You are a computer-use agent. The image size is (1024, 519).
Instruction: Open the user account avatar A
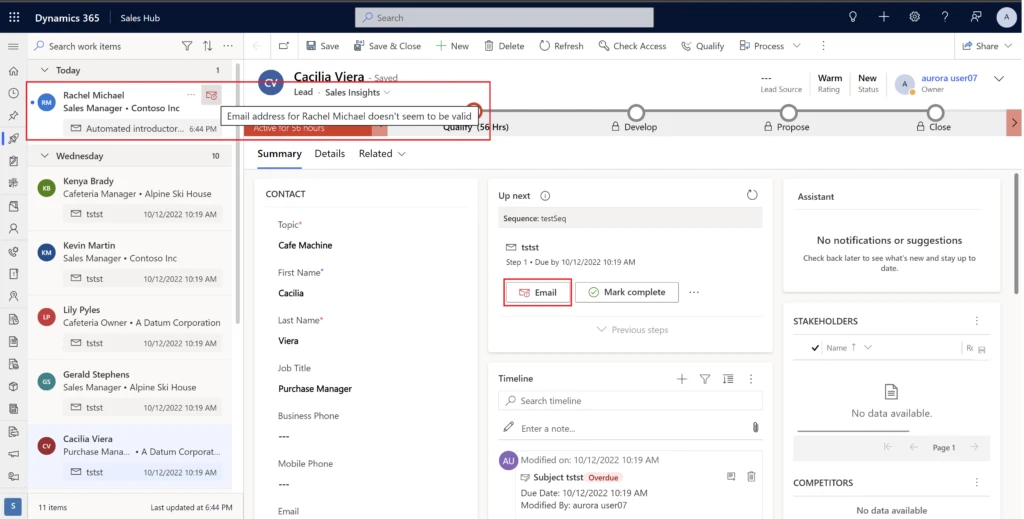[x=1006, y=18]
